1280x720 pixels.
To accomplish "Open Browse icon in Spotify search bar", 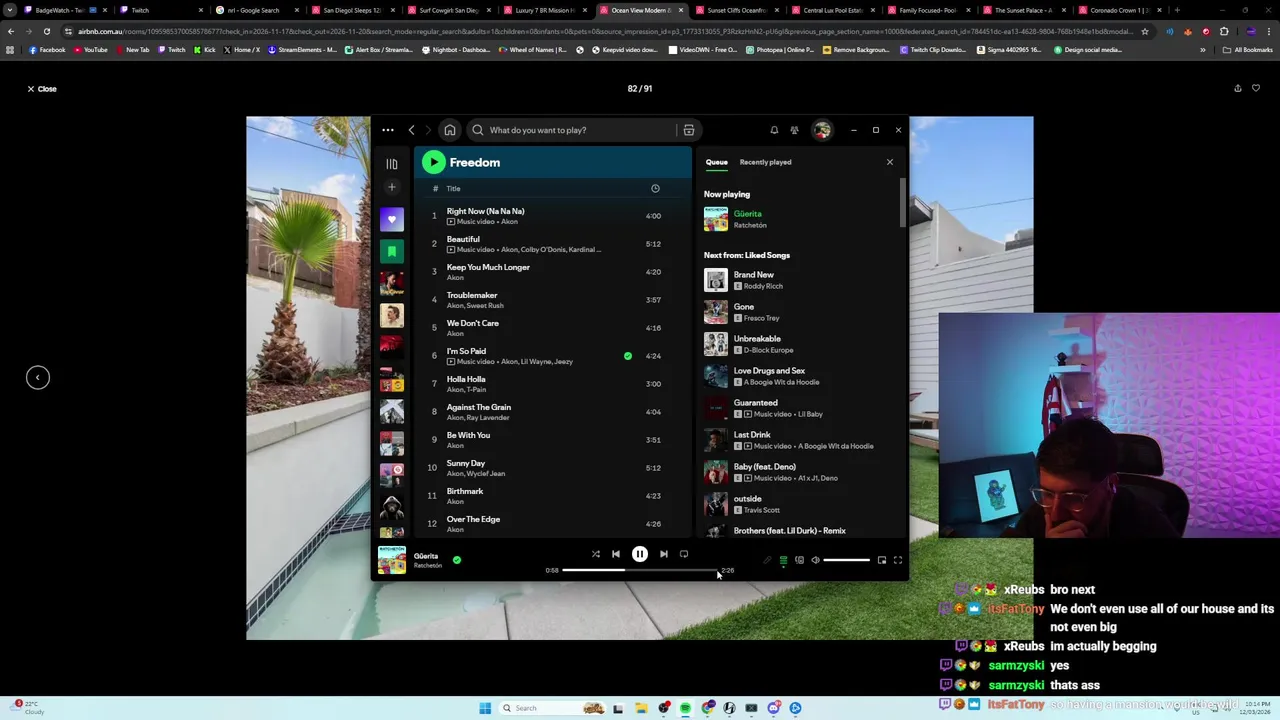I will point(689,130).
